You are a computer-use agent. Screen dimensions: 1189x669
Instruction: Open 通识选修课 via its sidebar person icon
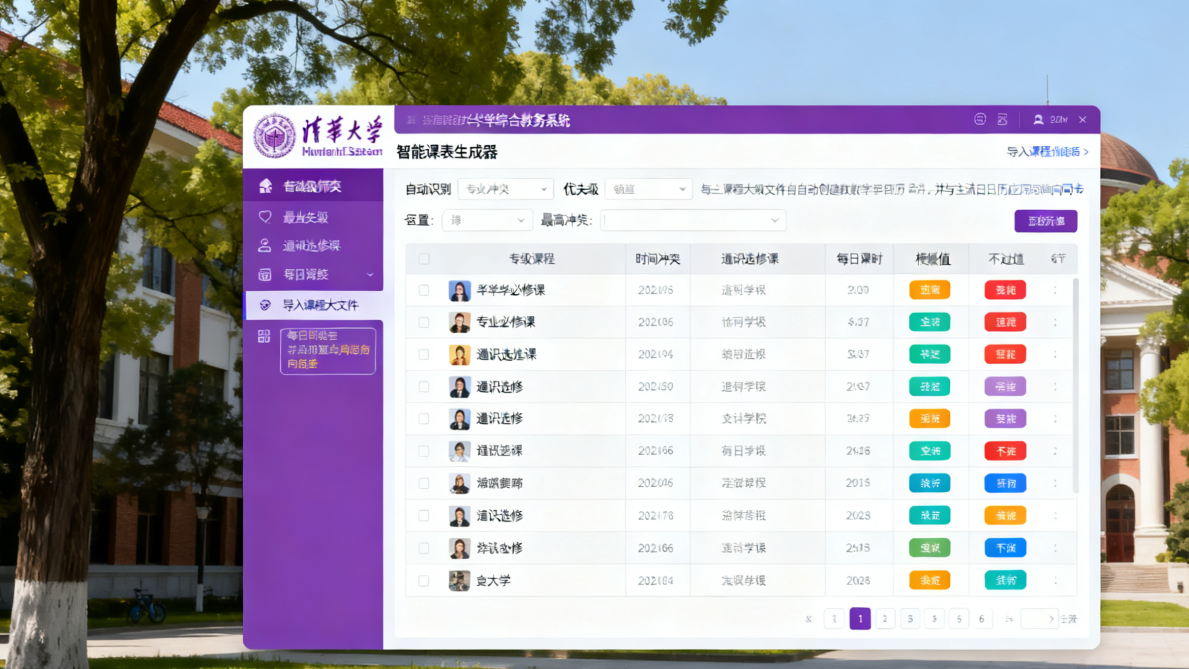click(x=263, y=245)
